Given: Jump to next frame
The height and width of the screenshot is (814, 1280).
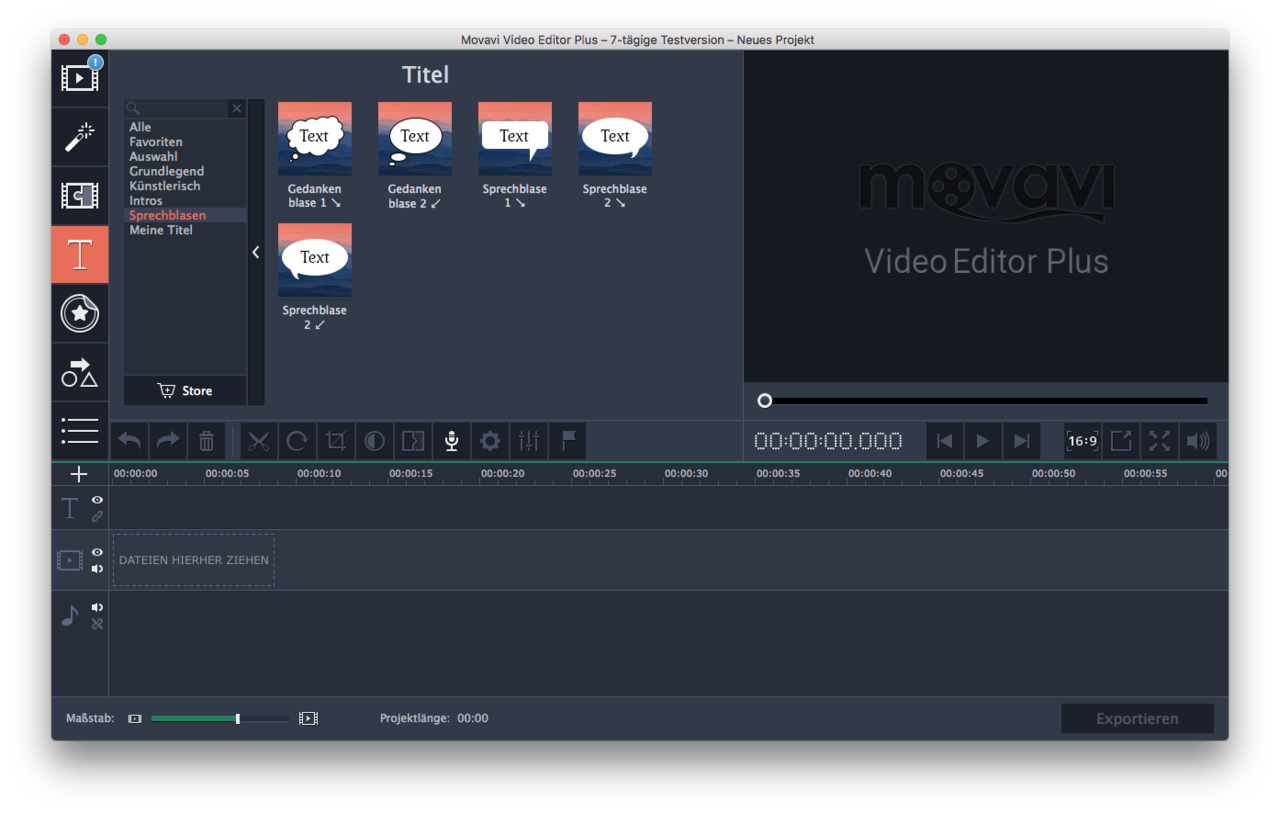Looking at the screenshot, I should click(1021, 441).
